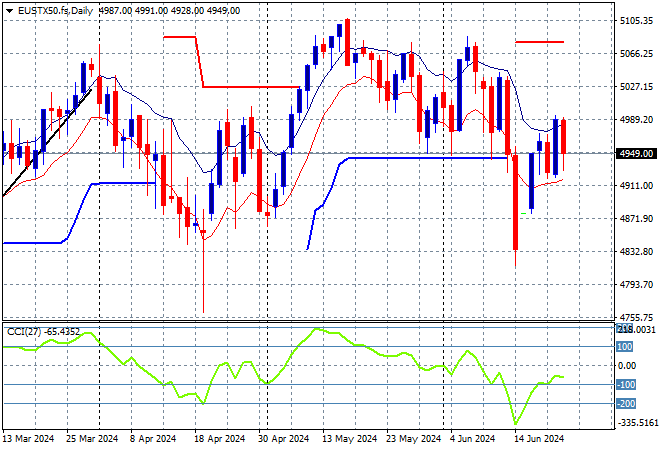Select the OHLC values 4987.00 4991.00 4928.00 4949.00
Image resolution: width=660 pixels, height=450 pixels.
click(170, 11)
